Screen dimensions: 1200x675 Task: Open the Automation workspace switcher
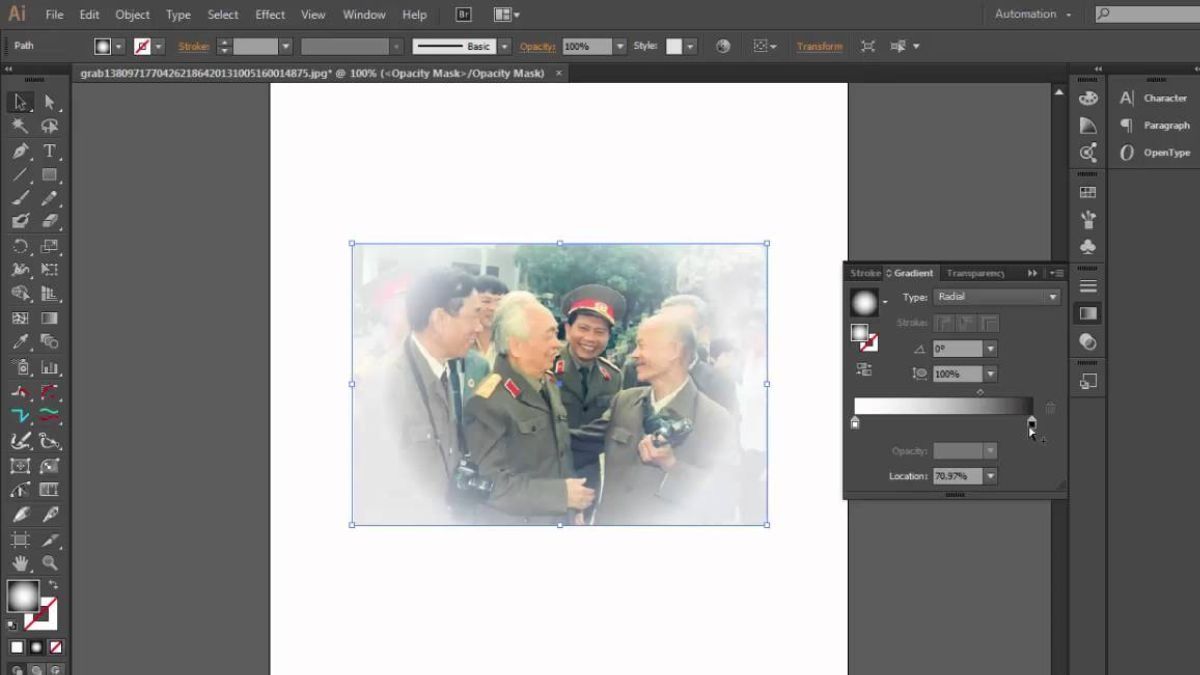[x=1033, y=14]
